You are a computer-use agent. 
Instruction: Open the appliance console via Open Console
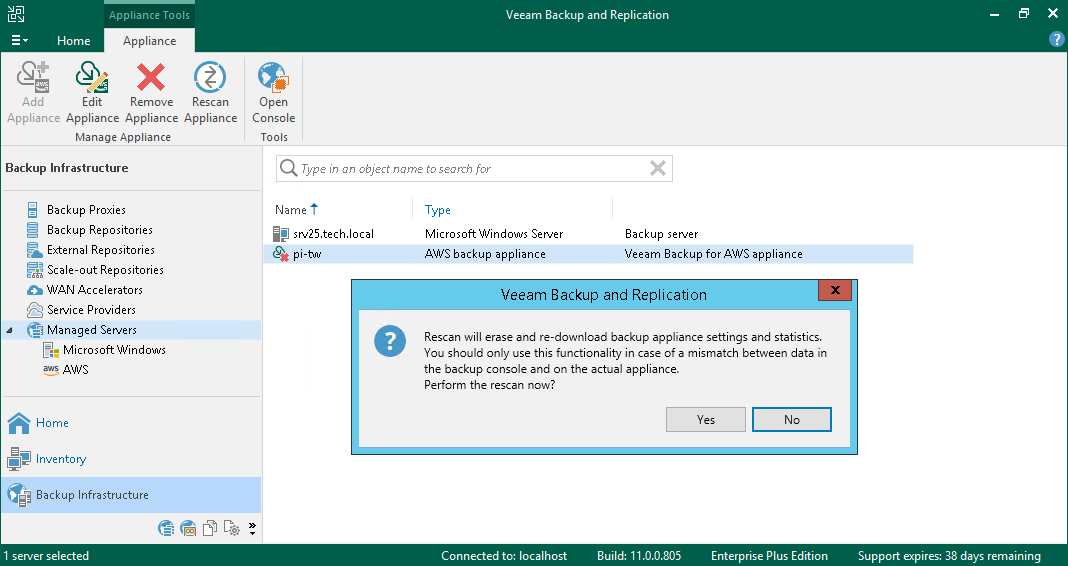(x=273, y=93)
